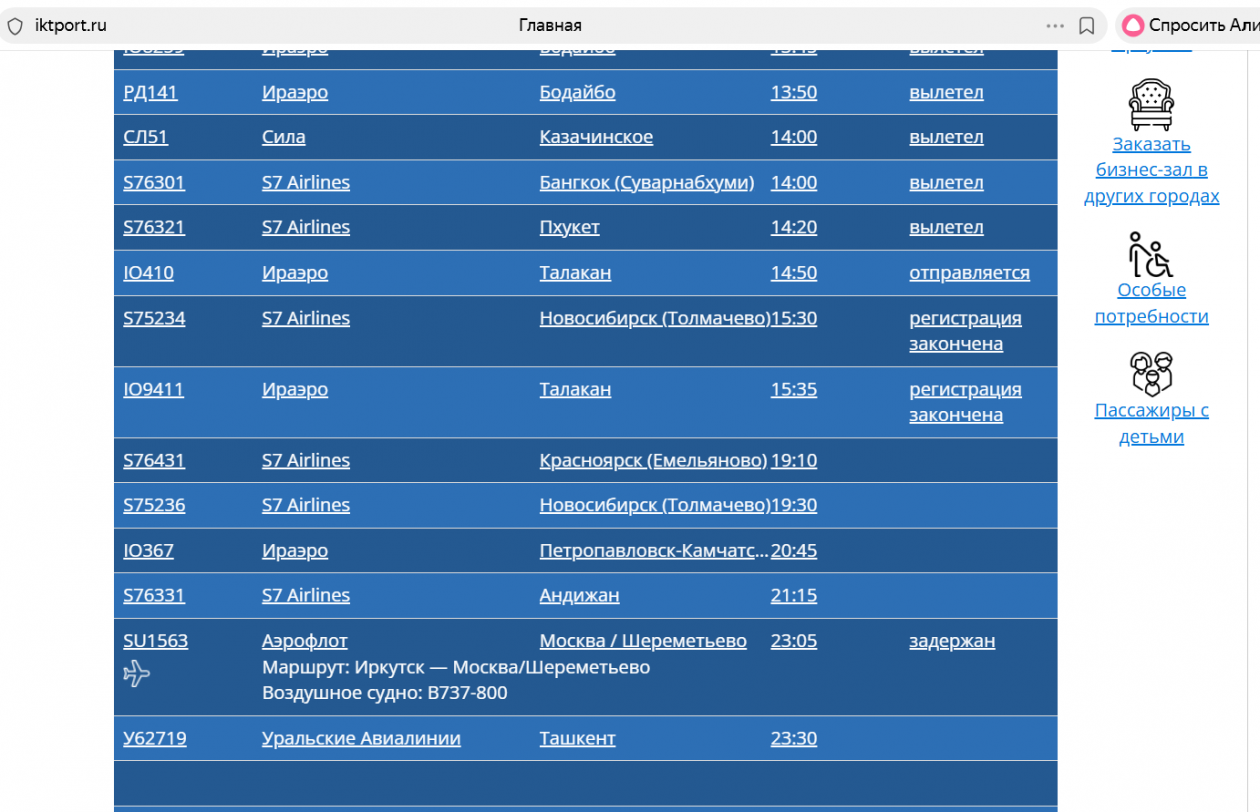
Task: Open flight IO9411 to Талакан
Action: 153,390
